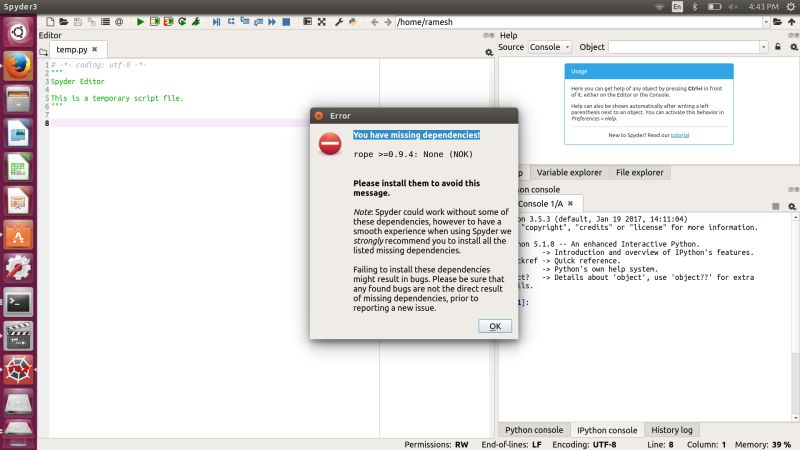The height and width of the screenshot is (450, 800).
Task: Stop kernel square icon in console
Action: pos(776,206)
